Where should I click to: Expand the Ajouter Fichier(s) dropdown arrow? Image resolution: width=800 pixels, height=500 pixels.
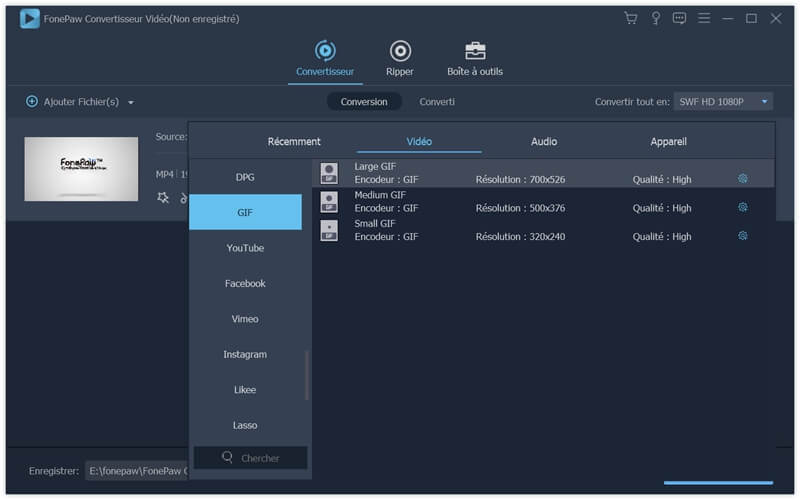[x=131, y=103]
